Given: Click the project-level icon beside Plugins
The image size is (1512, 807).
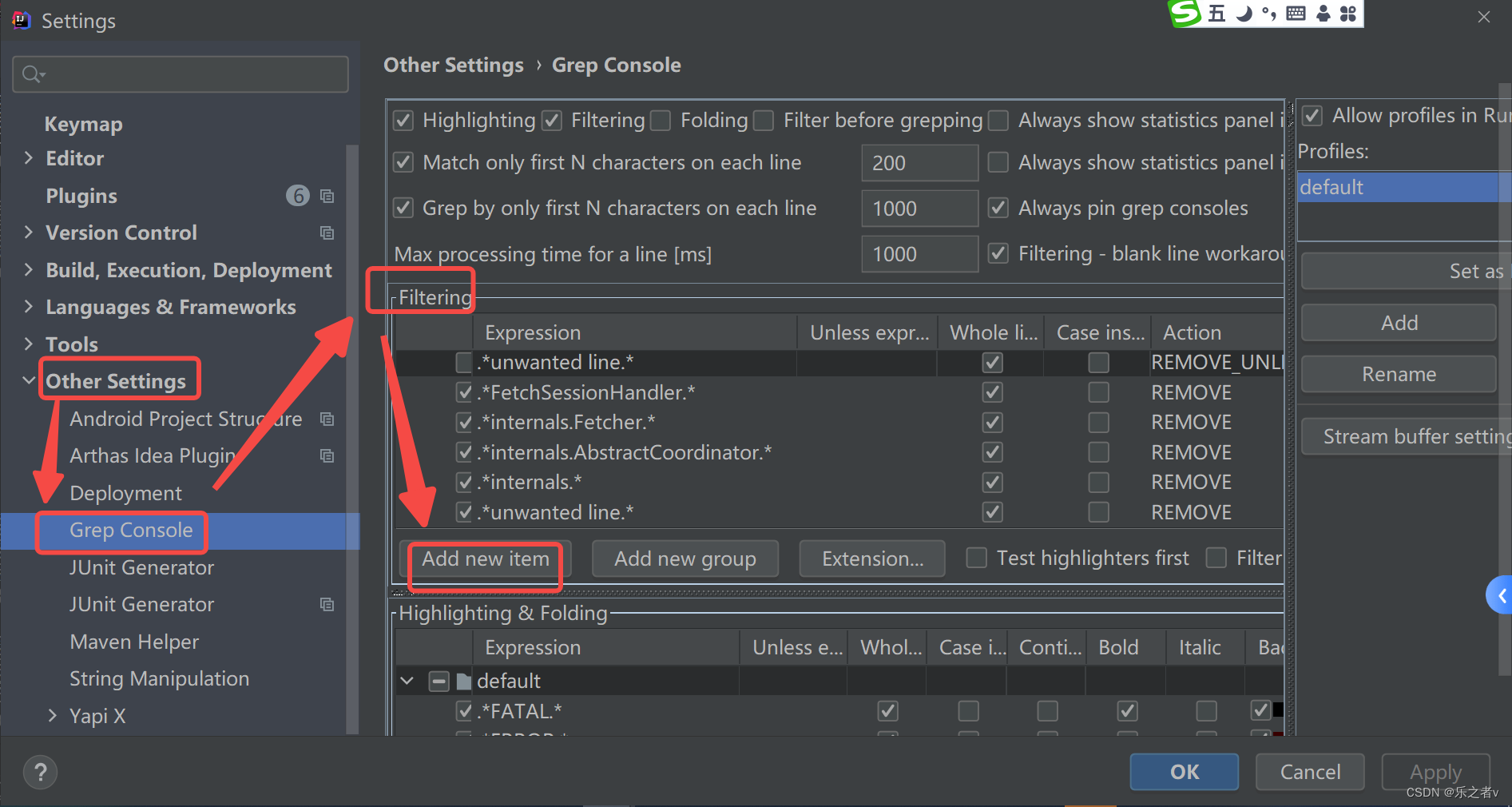Looking at the screenshot, I should tap(327, 196).
